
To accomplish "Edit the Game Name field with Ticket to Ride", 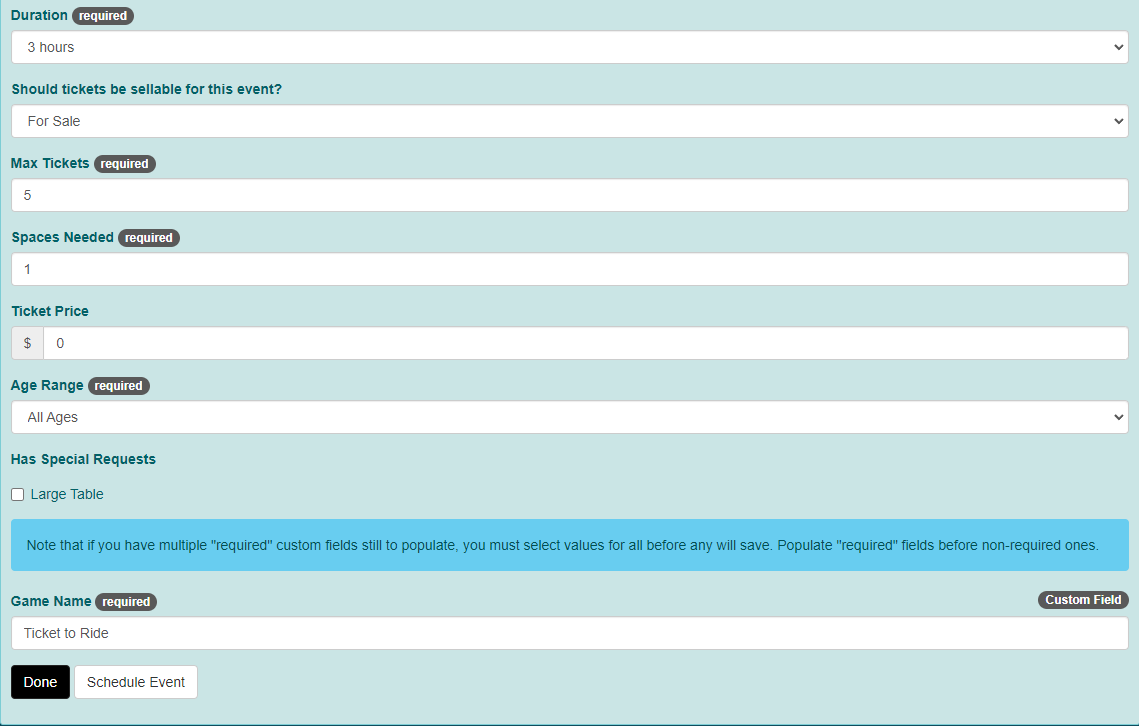I will click(x=570, y=633).
